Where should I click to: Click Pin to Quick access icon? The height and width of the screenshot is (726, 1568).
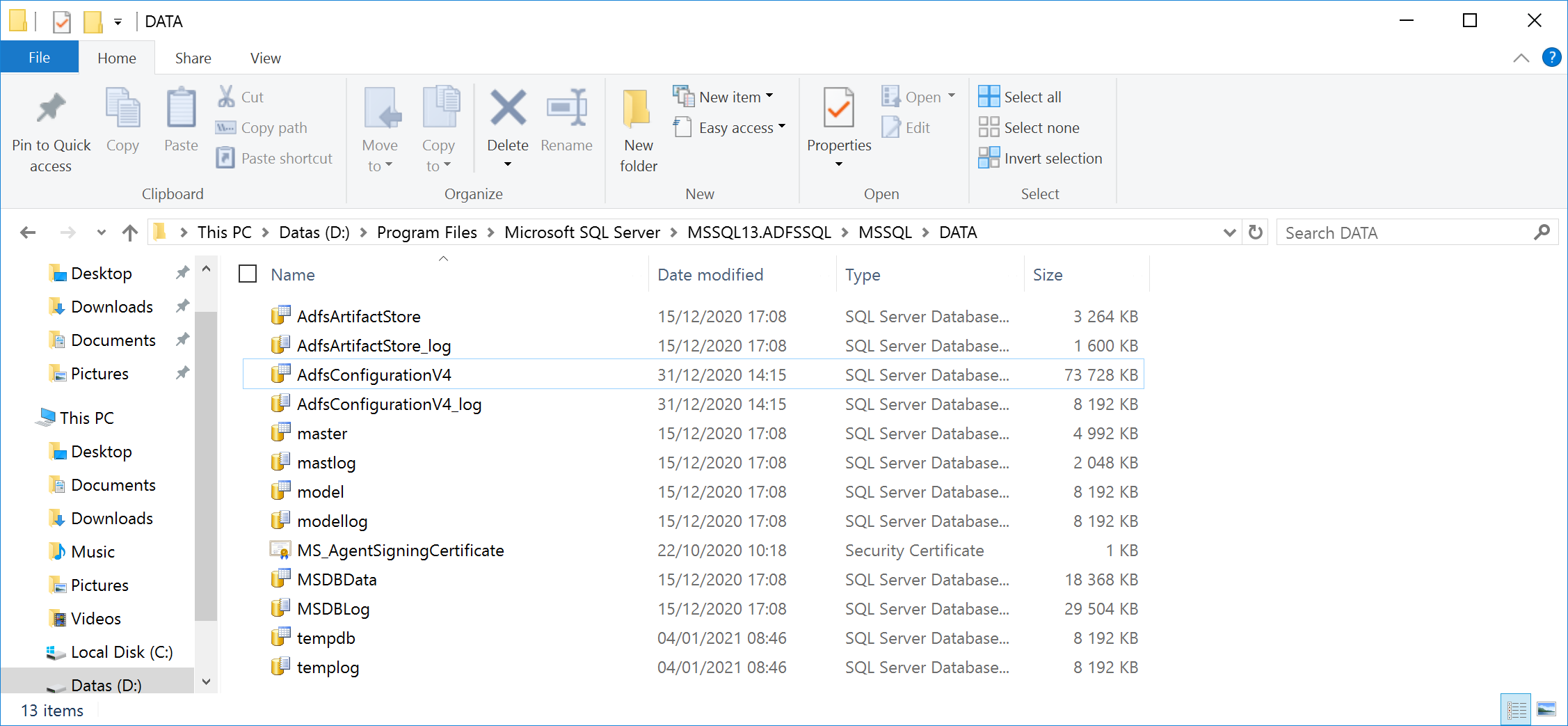click(x=51, y=108)
